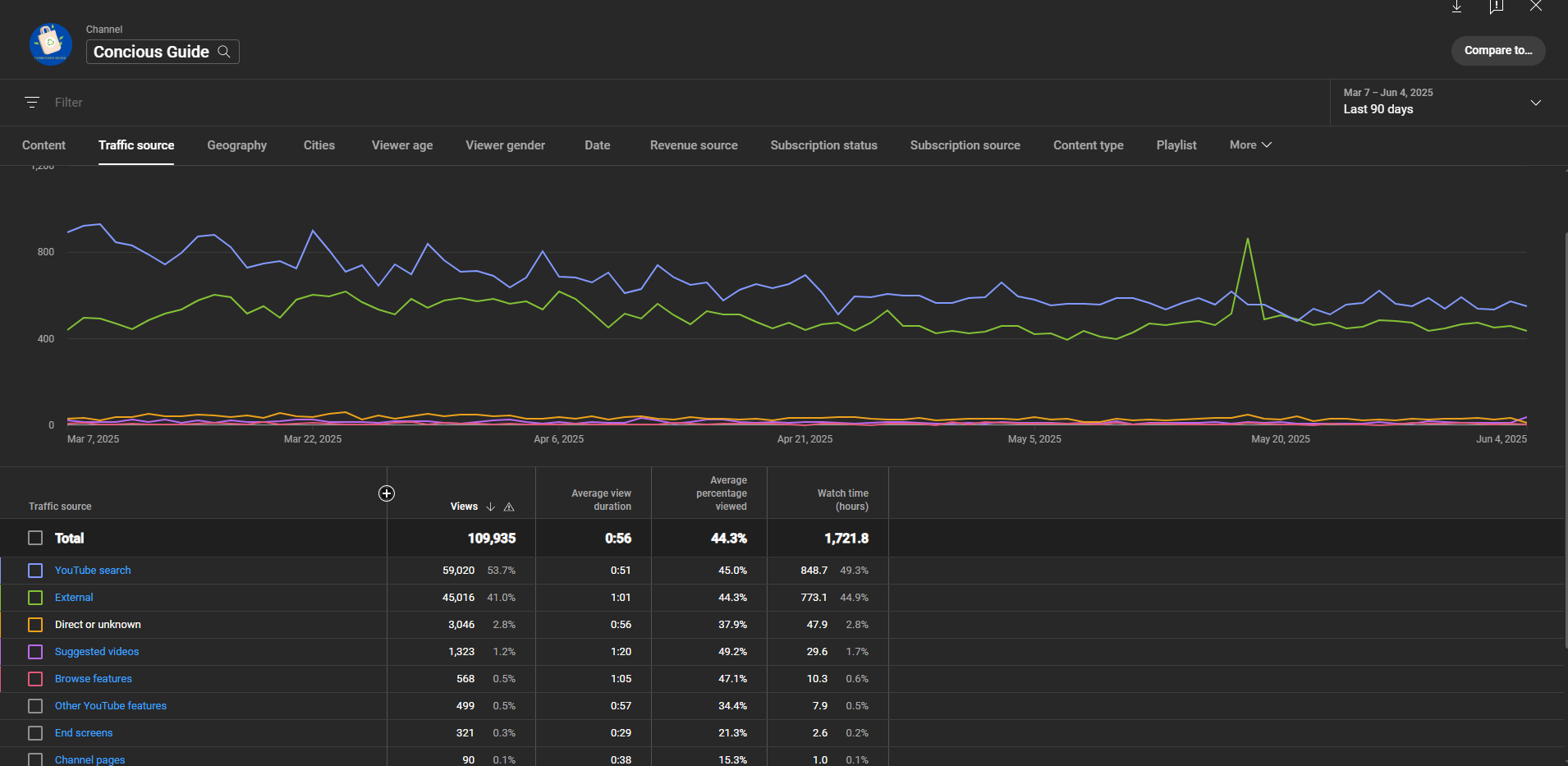
Task: Toggle the Browse features checkbox
Action: click(x=35, y=679)
